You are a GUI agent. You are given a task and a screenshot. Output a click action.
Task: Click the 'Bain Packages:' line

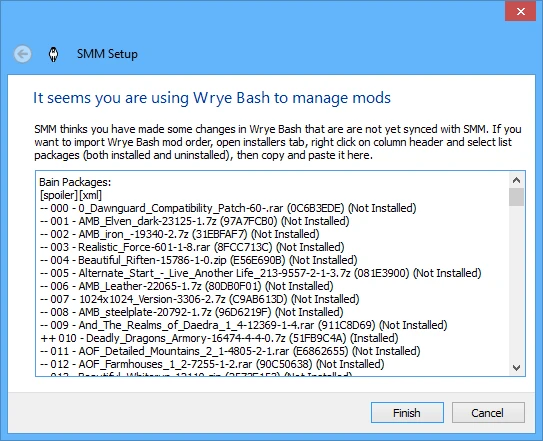75,182
